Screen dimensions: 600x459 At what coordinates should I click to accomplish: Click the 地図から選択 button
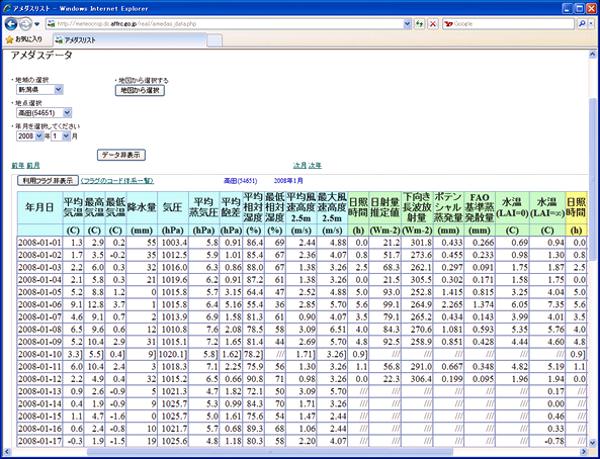pyautogui.click(x=140, y=90)
